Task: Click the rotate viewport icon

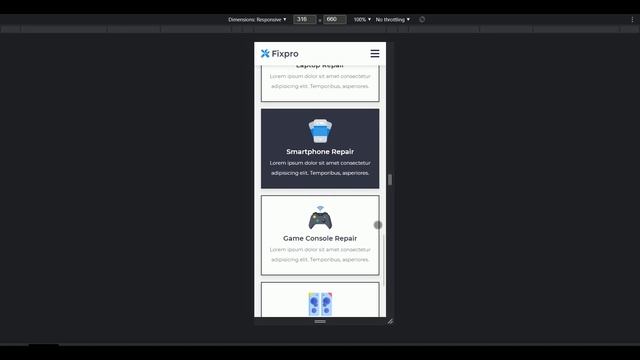Action: (422, 20)
